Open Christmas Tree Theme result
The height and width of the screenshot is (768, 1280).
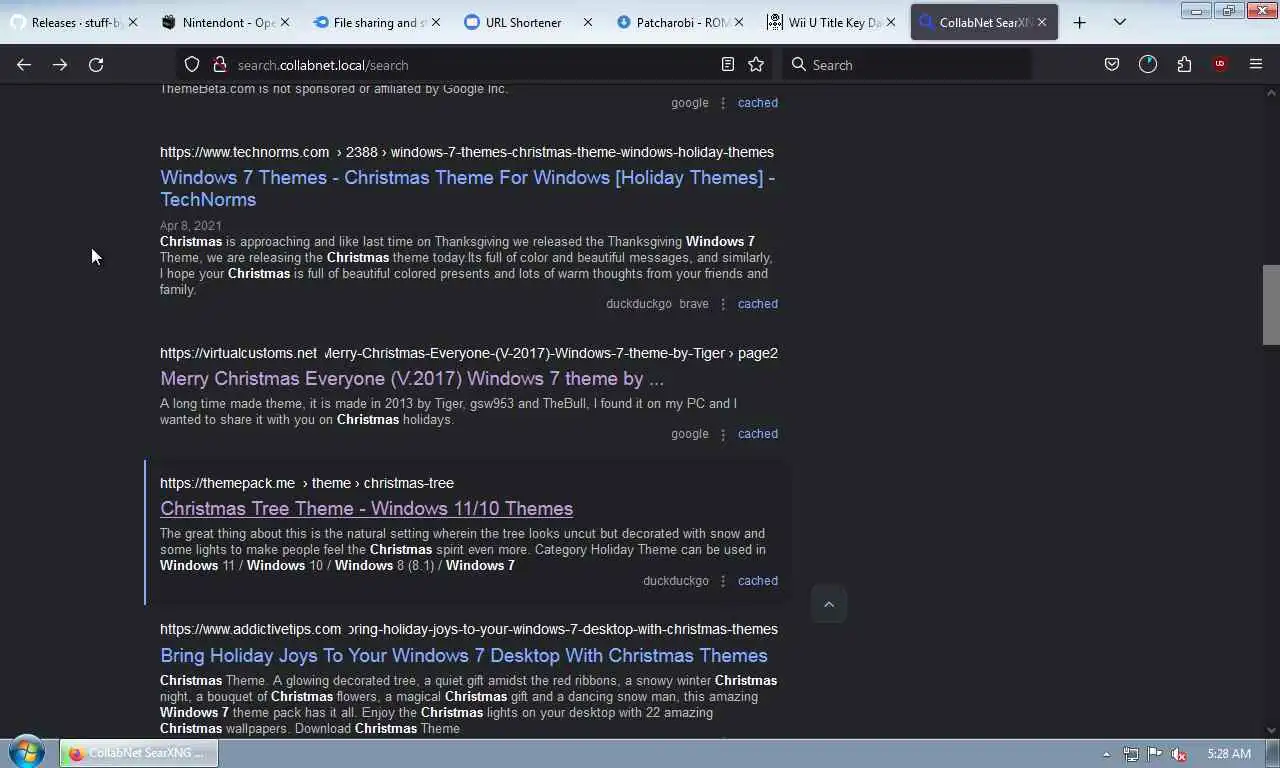pyautogui.click(x=366, y=509)
